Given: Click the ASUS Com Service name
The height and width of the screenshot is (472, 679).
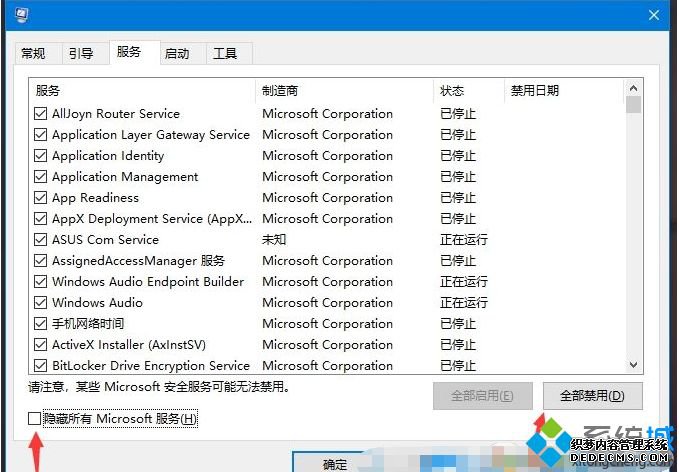Looking at the screenshot, I should pos(106,239).
